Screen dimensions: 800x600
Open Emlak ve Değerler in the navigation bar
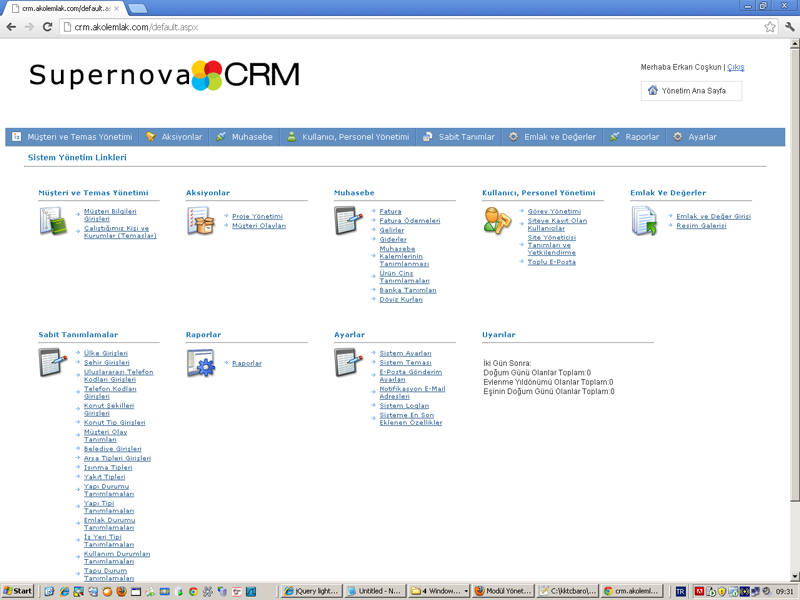click(x=553, y=137)
